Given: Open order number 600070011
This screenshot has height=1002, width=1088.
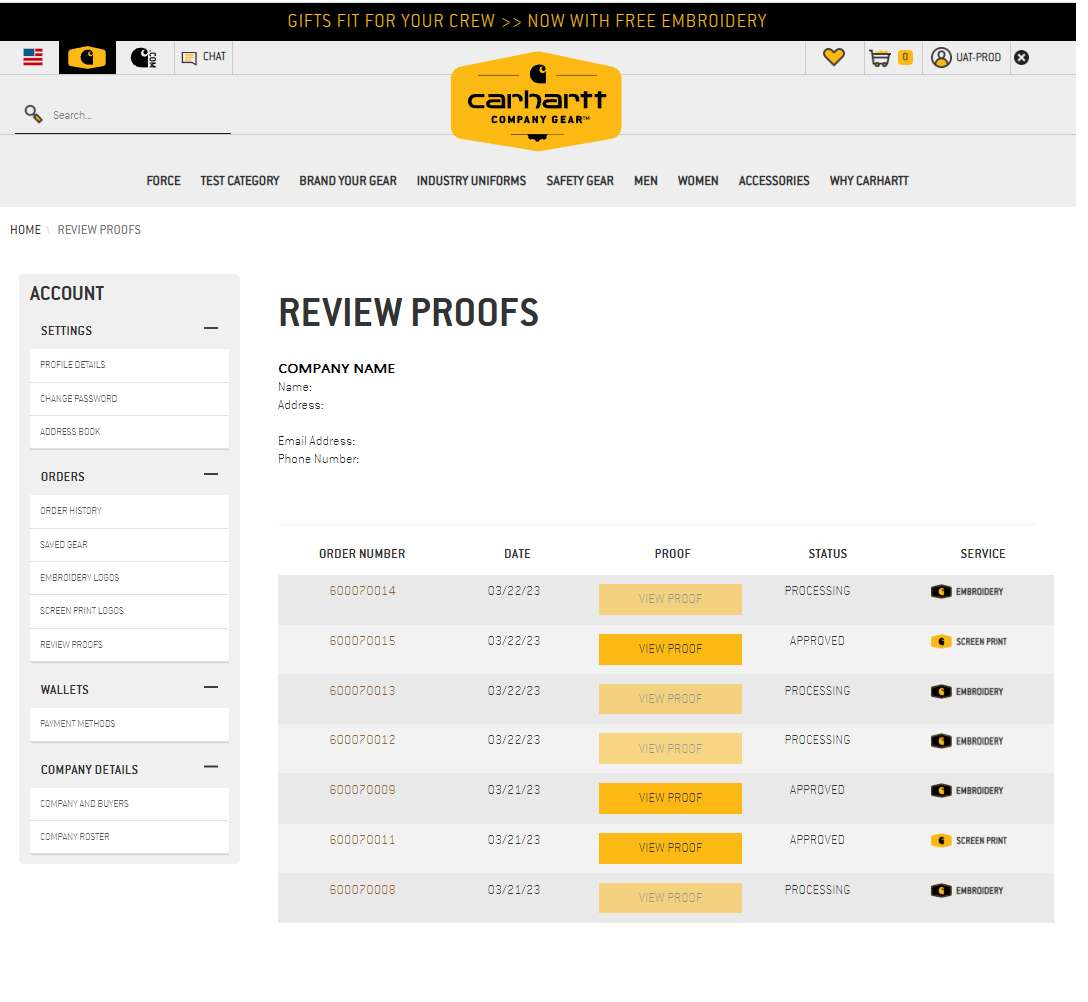Looking at the screenshot, I should (x=362, y=840).
